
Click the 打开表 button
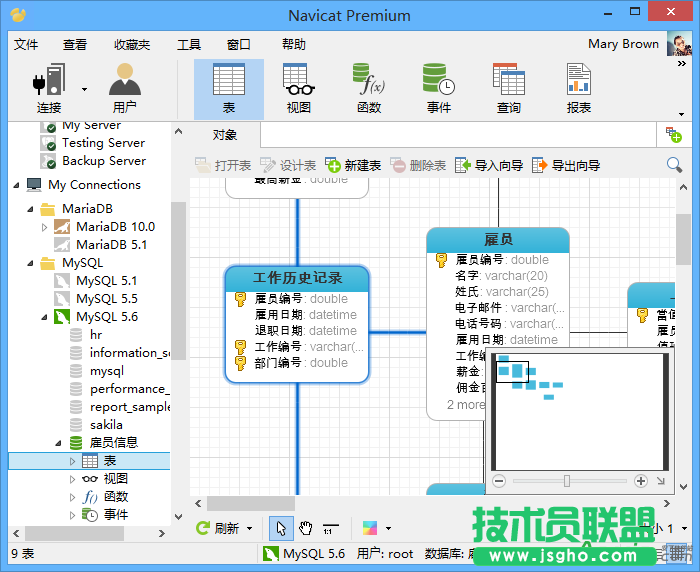[x=223, y=166]
